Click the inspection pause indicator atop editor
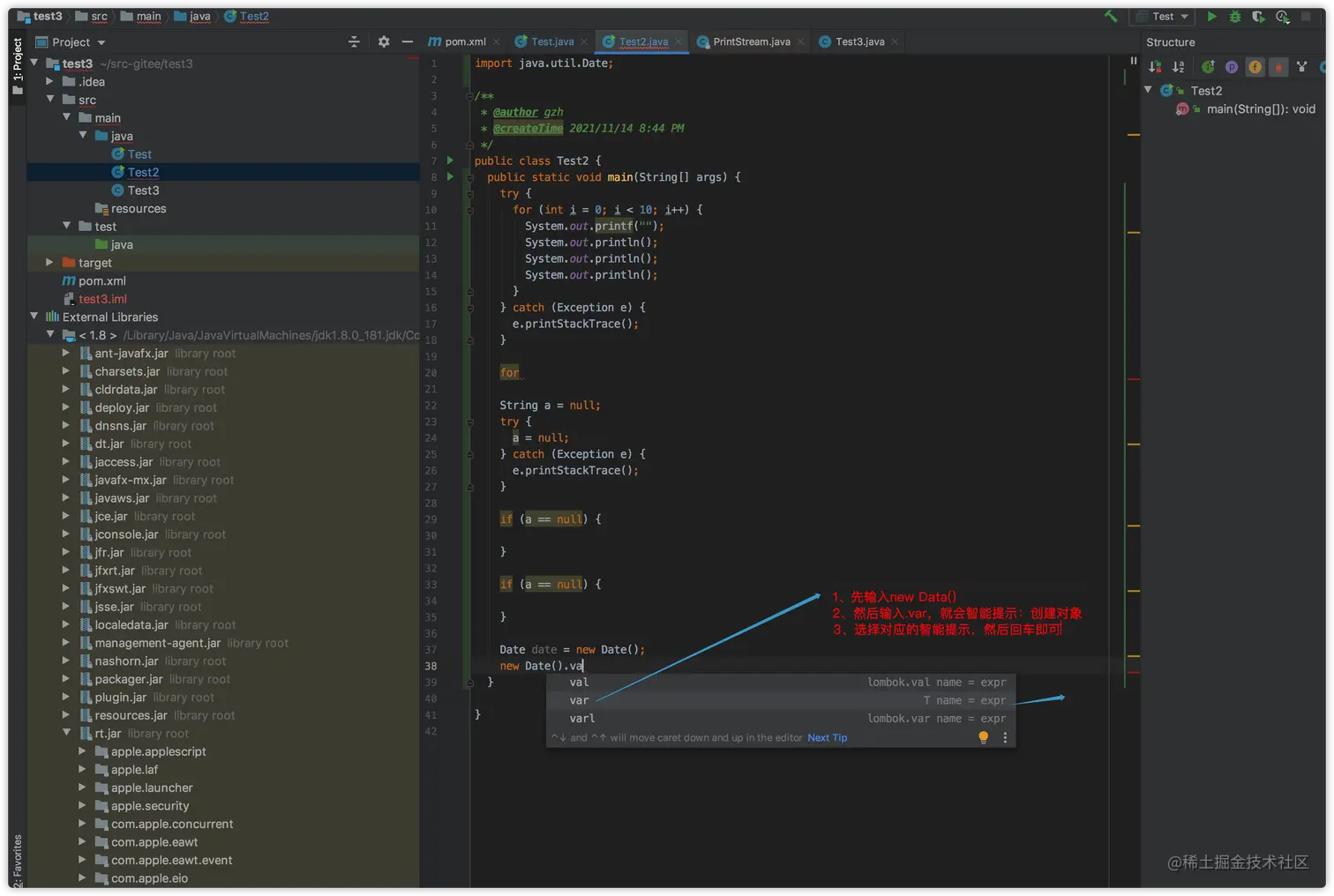 (1134, 61)
